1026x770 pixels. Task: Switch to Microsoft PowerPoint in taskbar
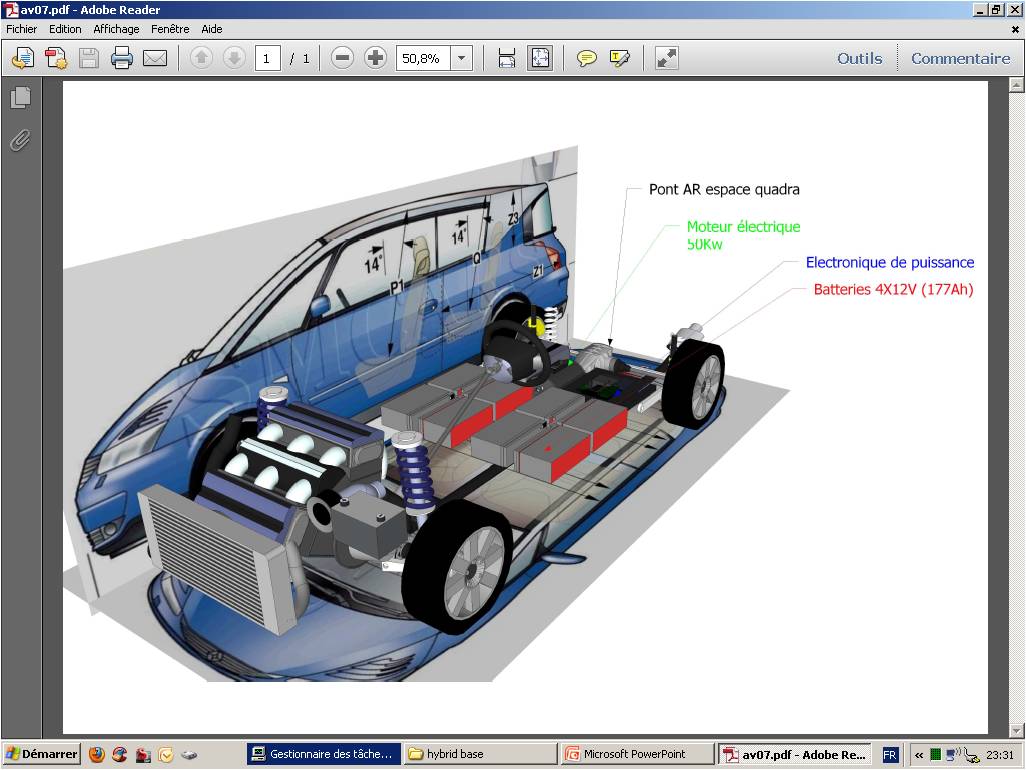tap(636, 754)
